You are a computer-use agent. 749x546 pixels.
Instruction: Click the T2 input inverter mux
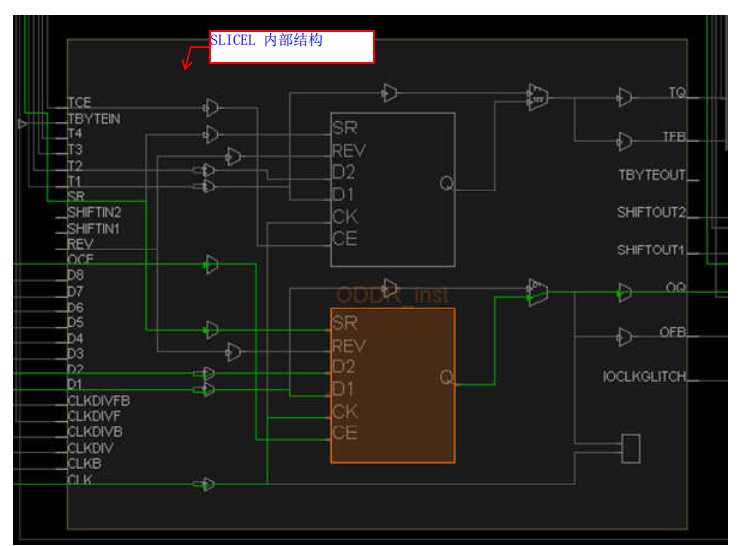(205, 170)
